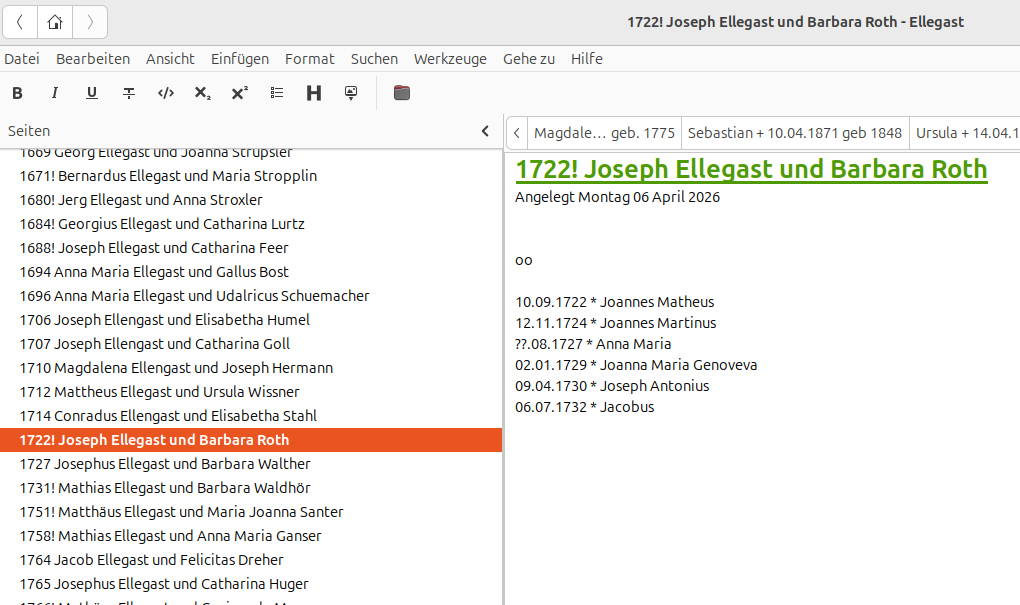Toggle underline formatting
This screenshot has width=1020, height=605.
pyautogui.click(x=92, y=93)
